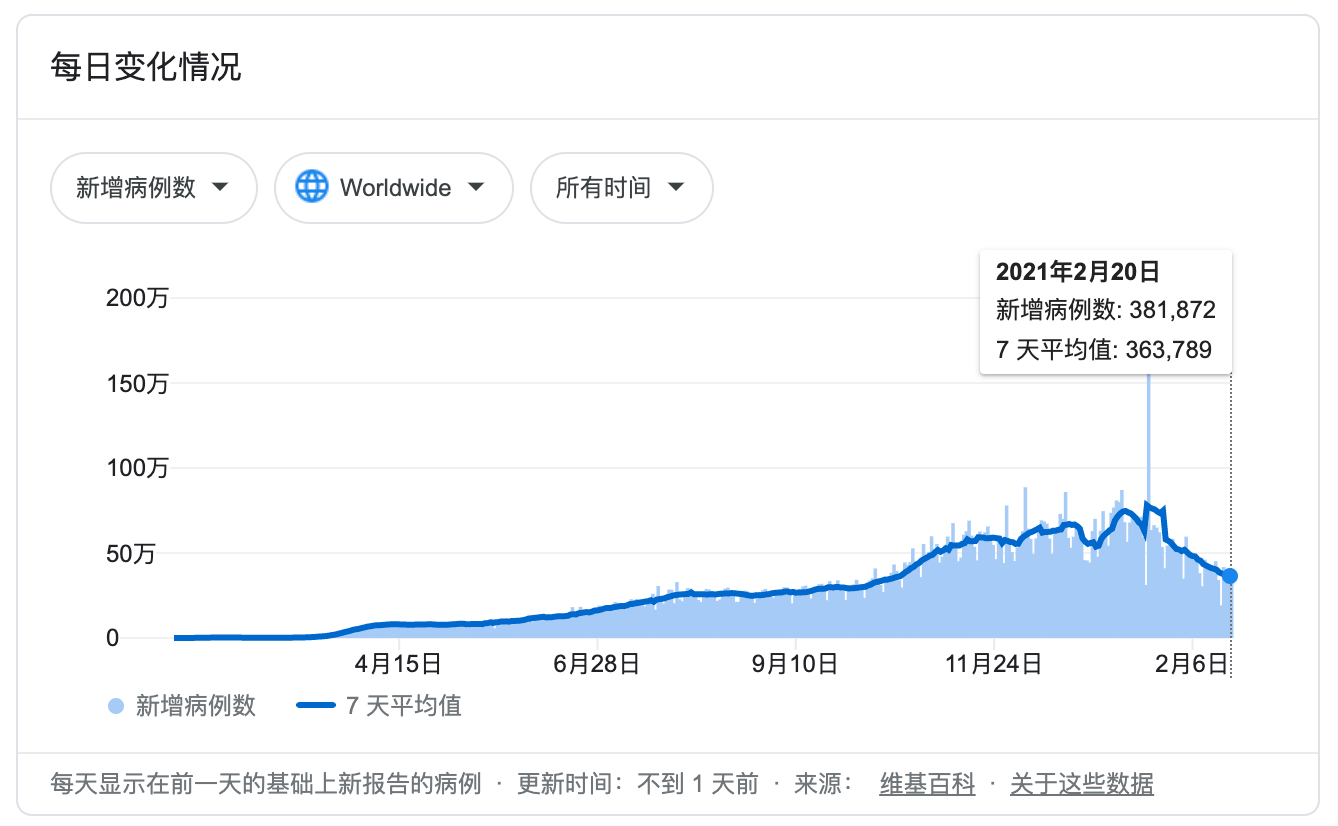Click the globe icon beside Worldwide

(x=312, y=187)
